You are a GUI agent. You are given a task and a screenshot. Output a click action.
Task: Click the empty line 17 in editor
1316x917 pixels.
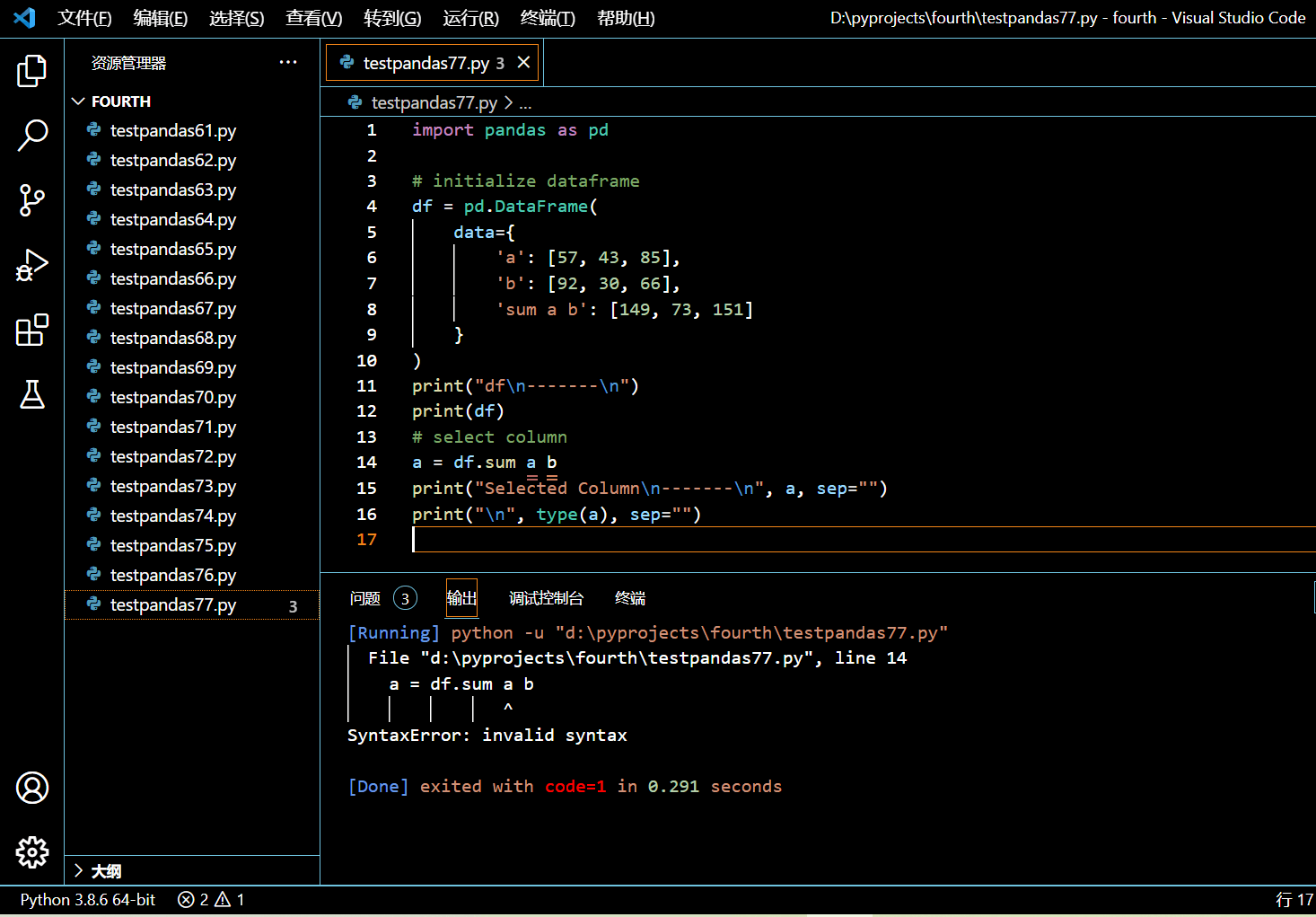click(x=863, y=539)
